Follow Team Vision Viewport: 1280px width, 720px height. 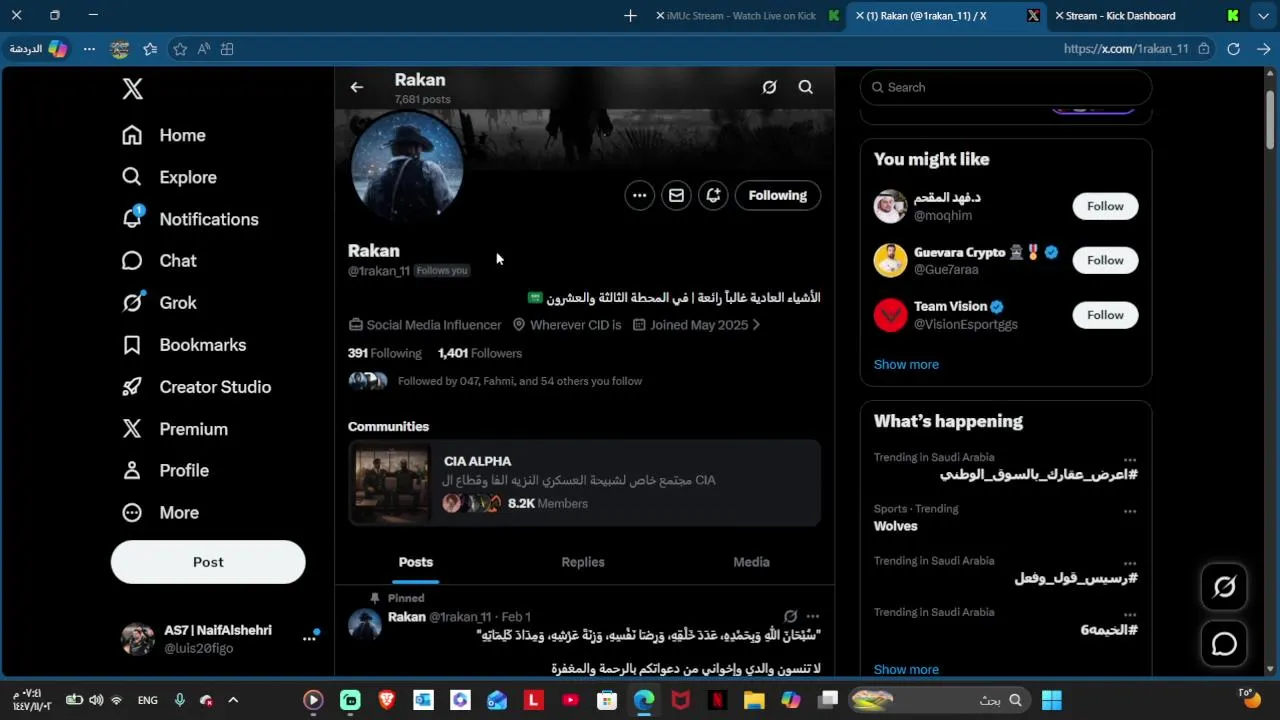(x=1105, y=315)
